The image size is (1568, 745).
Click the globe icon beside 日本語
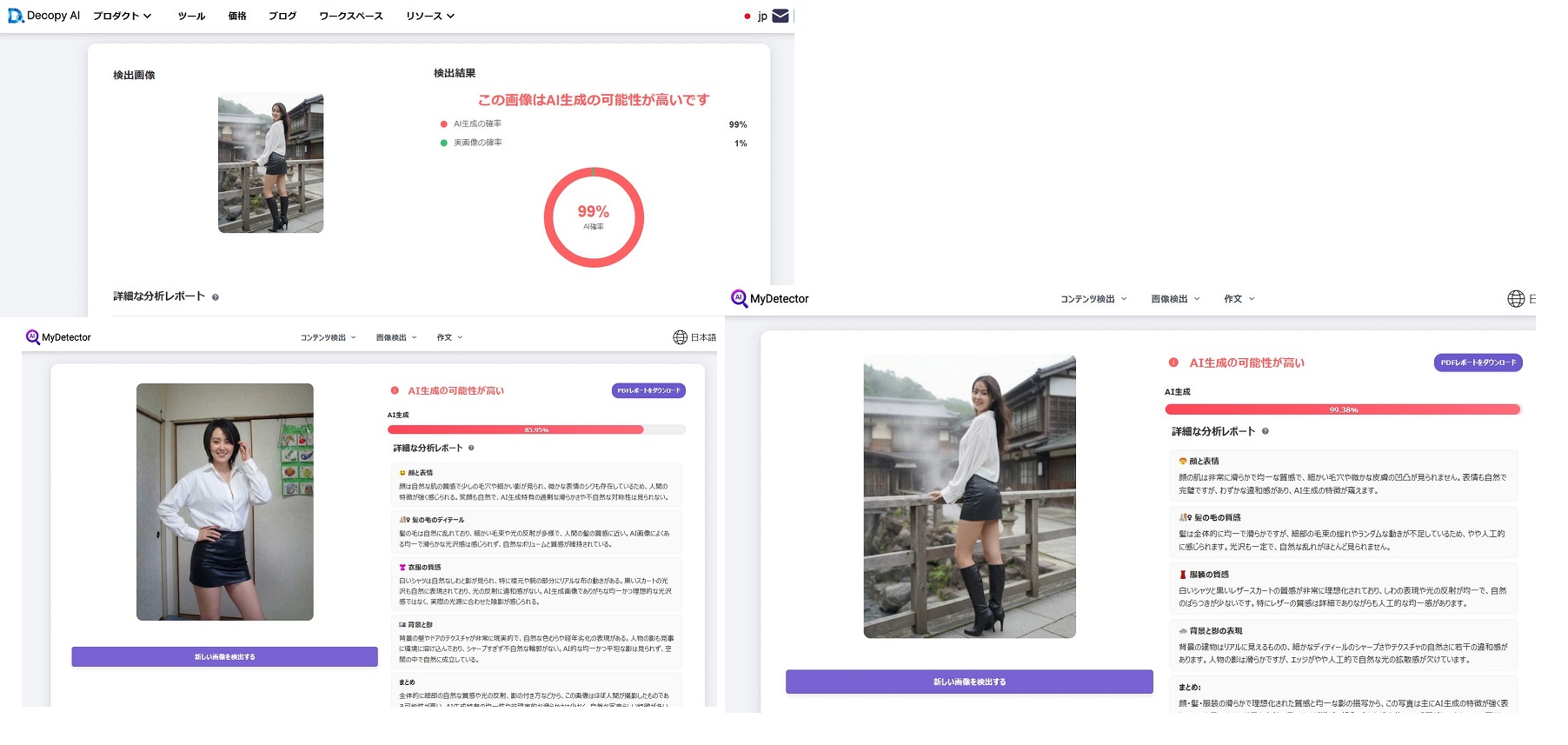(x=680, y=337)
